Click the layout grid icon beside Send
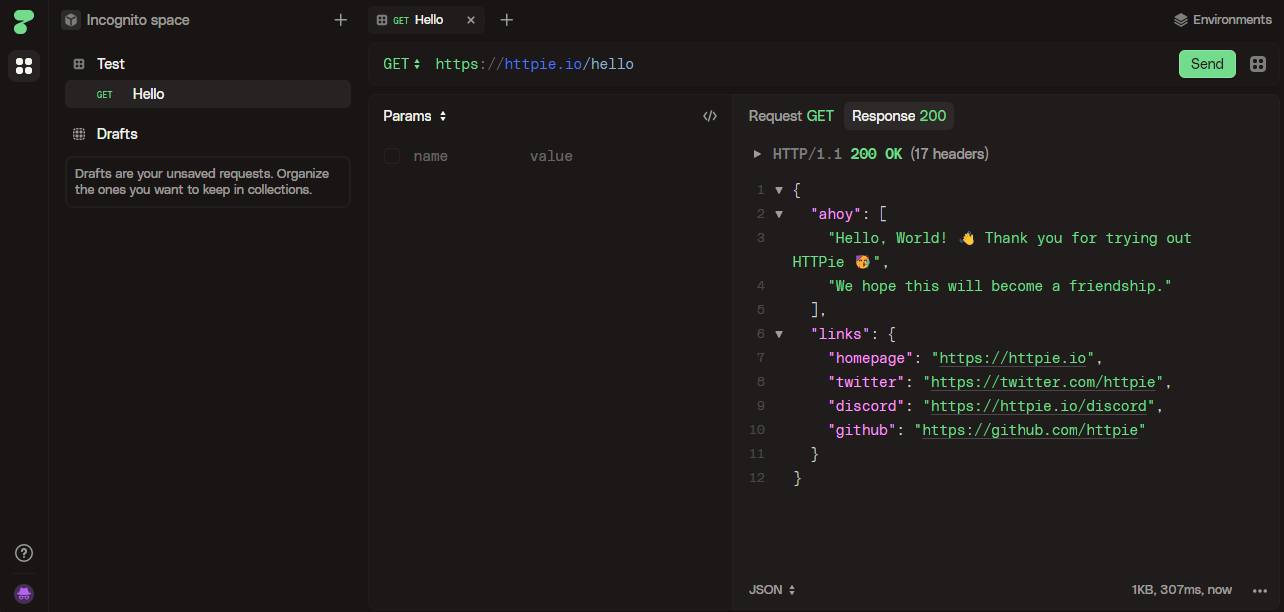 pyautogui.click(x=1258, y=63)
